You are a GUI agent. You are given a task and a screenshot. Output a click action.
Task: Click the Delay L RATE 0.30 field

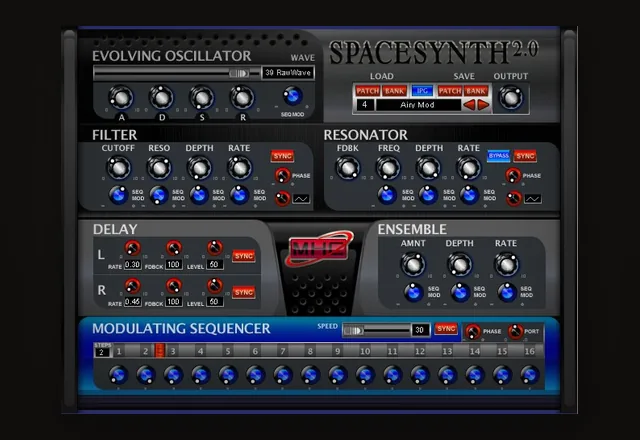pos(133,264)
